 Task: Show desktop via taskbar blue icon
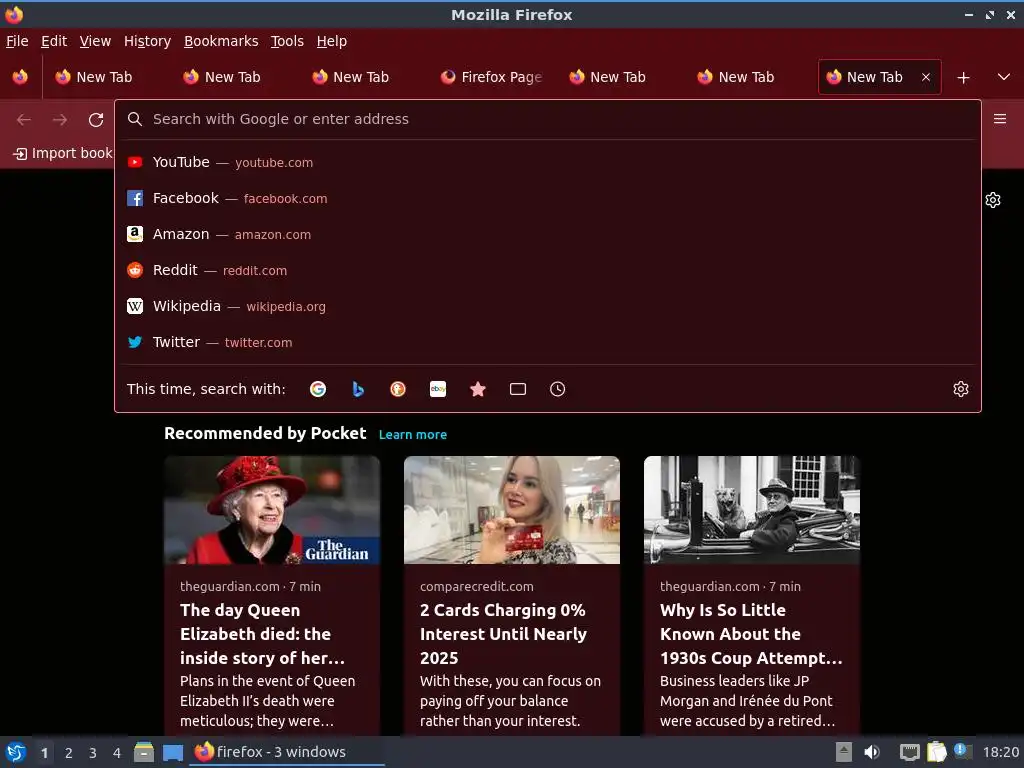[x=173, y=753]
